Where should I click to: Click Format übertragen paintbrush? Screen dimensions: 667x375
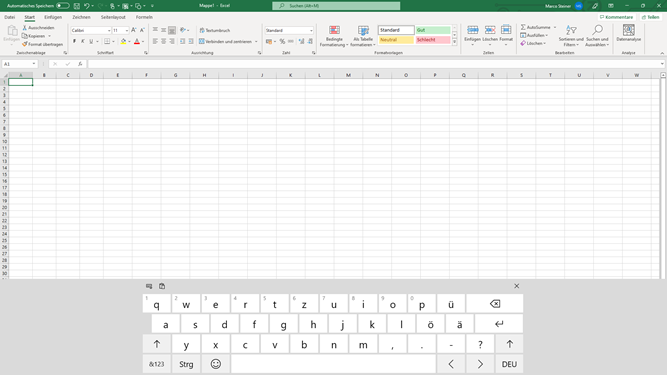click(x=43, y=44)
